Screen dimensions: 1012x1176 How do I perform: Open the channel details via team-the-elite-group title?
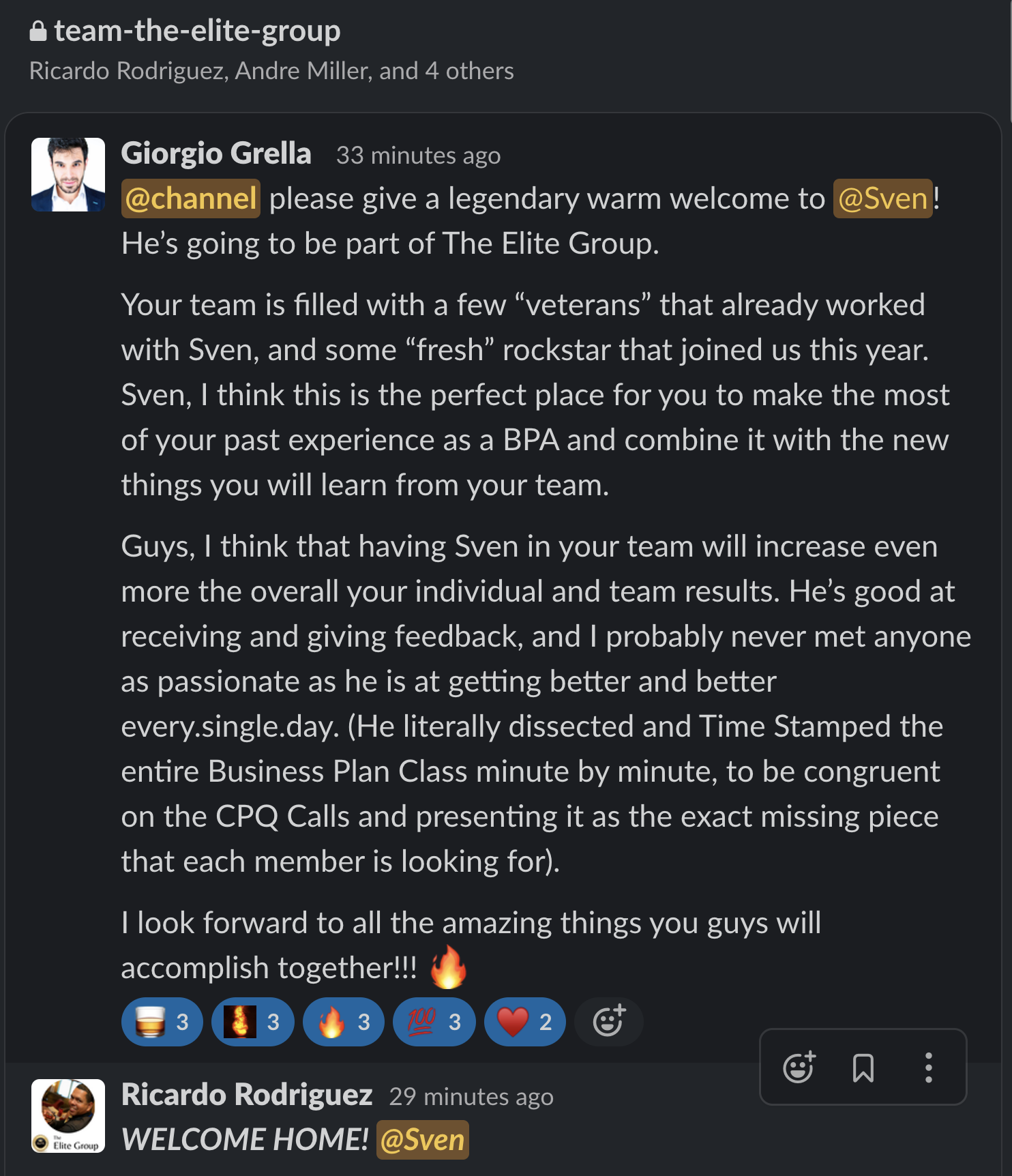click(196, 29)
